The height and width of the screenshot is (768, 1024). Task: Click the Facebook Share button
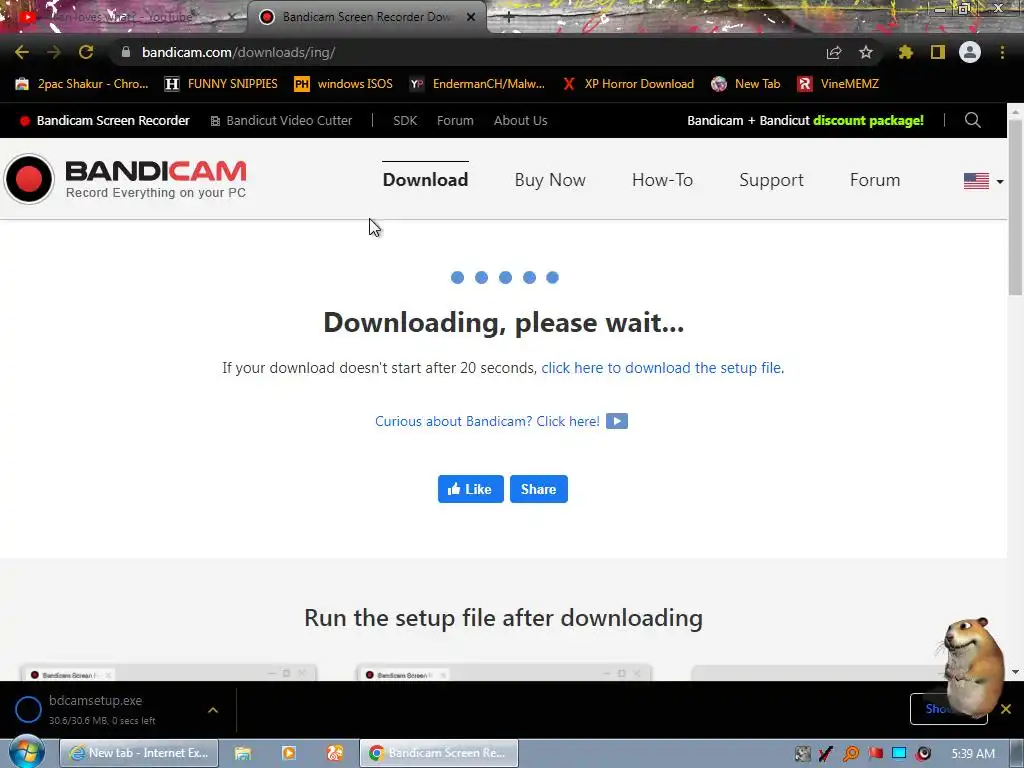tap(539, 489)
